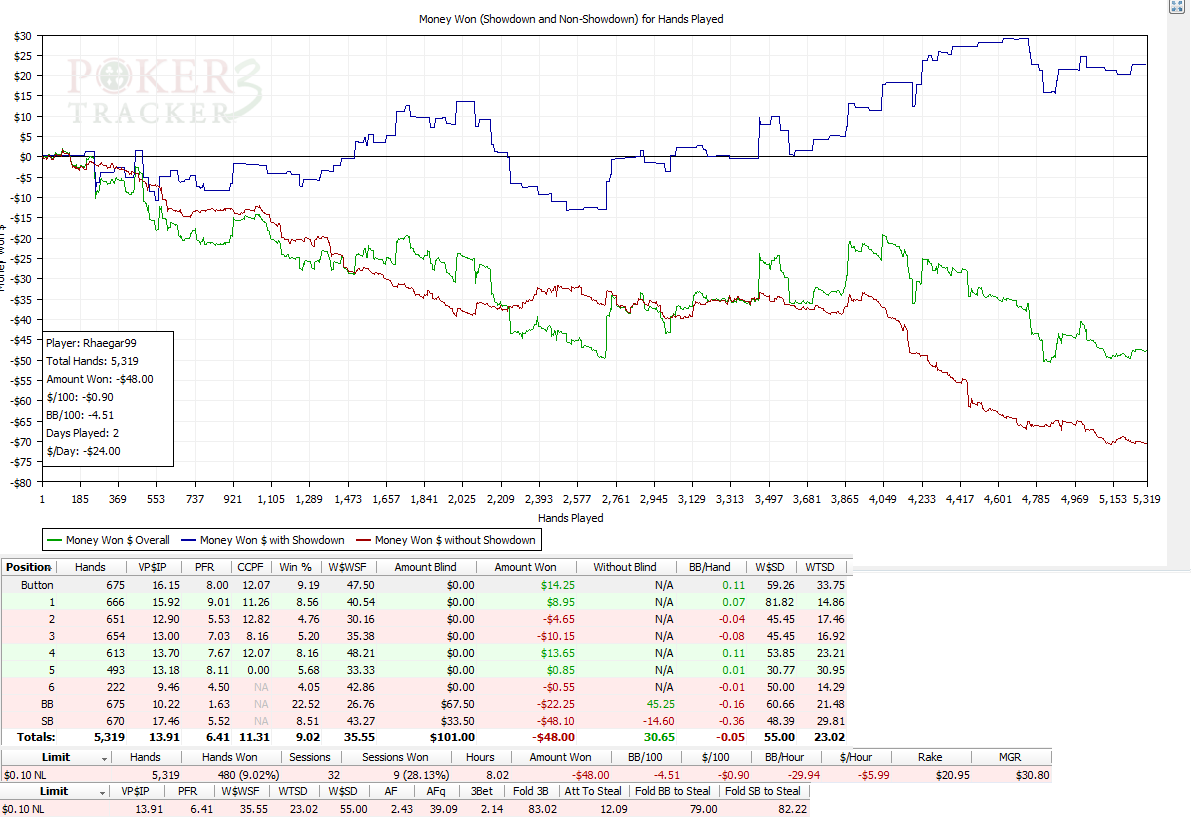Click the BB/Hour column header
The height and width of the screenshot is (822, 1191).
[x=785, y=757]
